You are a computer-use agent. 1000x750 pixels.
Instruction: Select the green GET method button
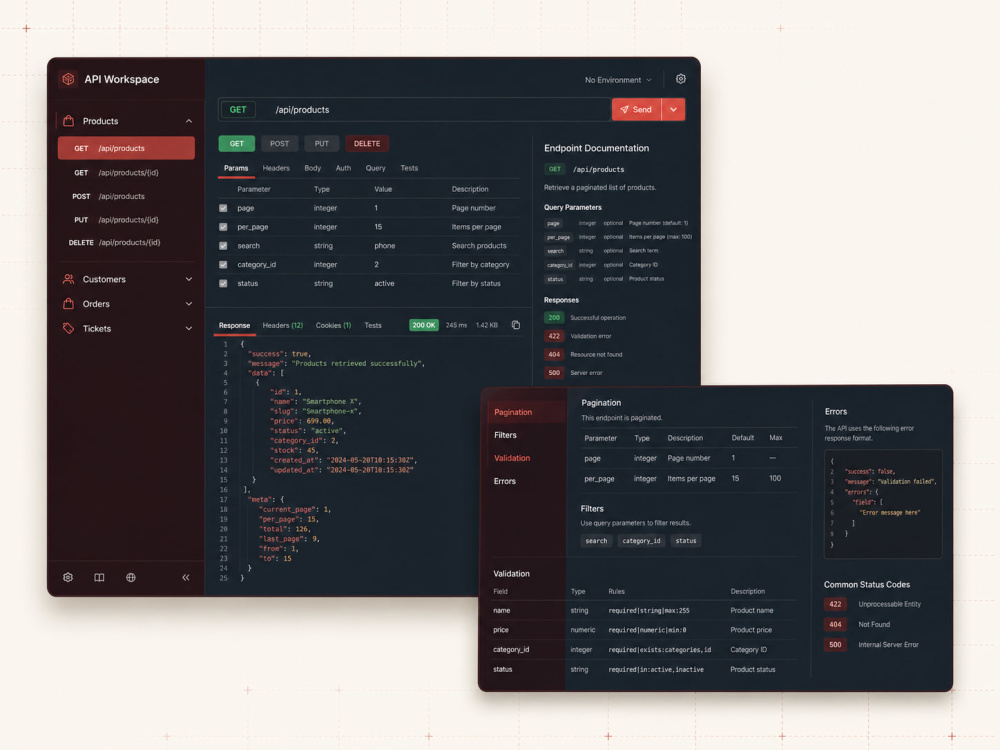(237, 143)
